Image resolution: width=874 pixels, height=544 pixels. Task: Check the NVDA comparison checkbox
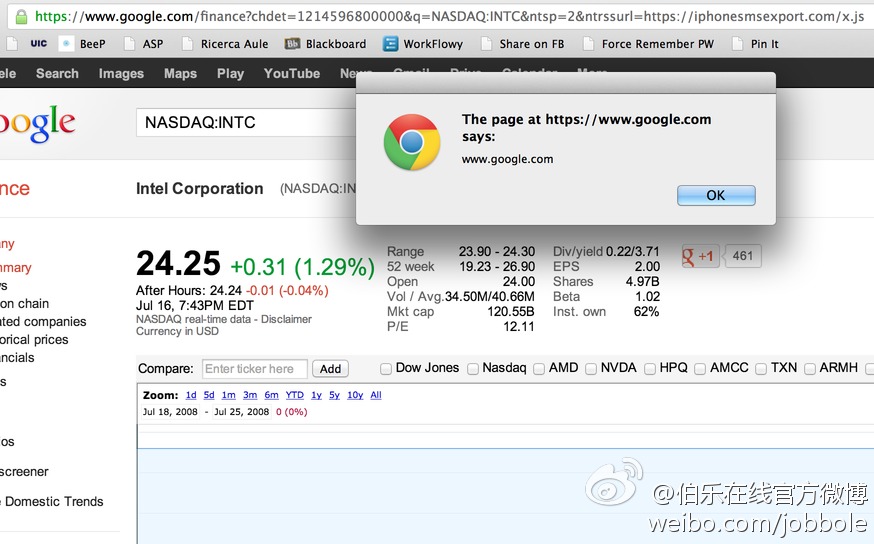coord(591,368)
